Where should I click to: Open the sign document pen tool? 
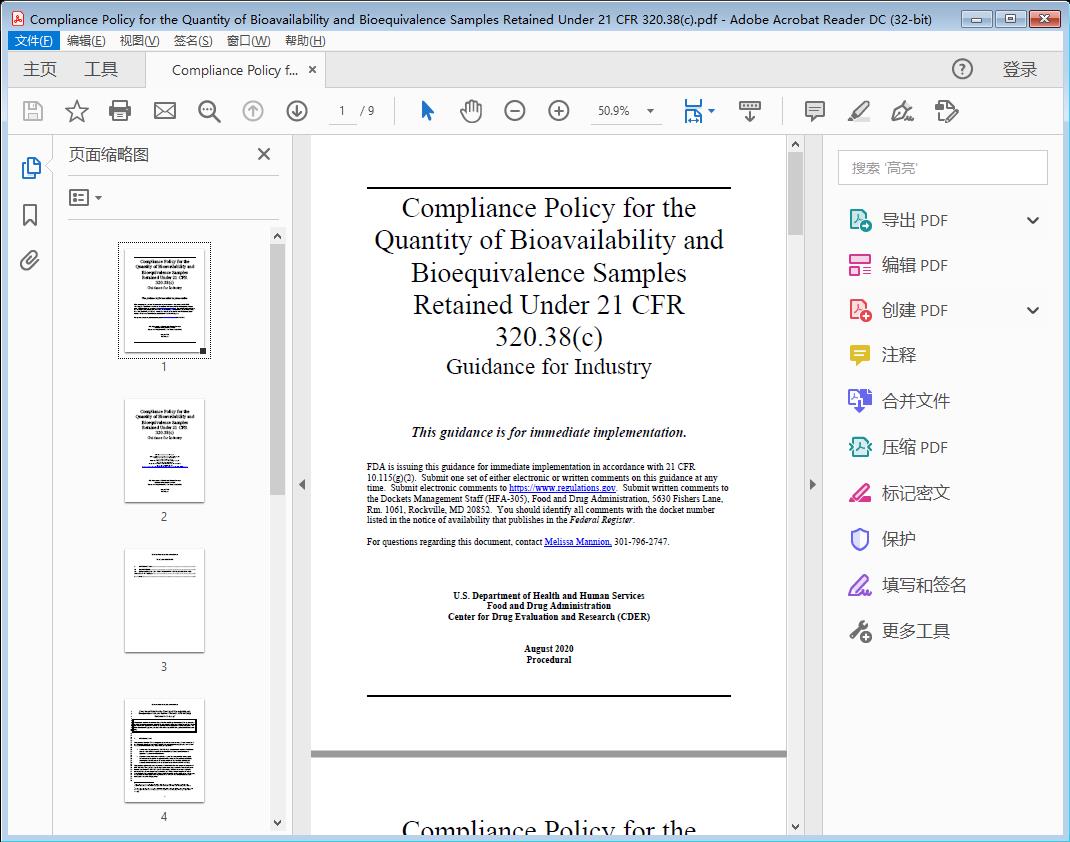pos(902,111)
